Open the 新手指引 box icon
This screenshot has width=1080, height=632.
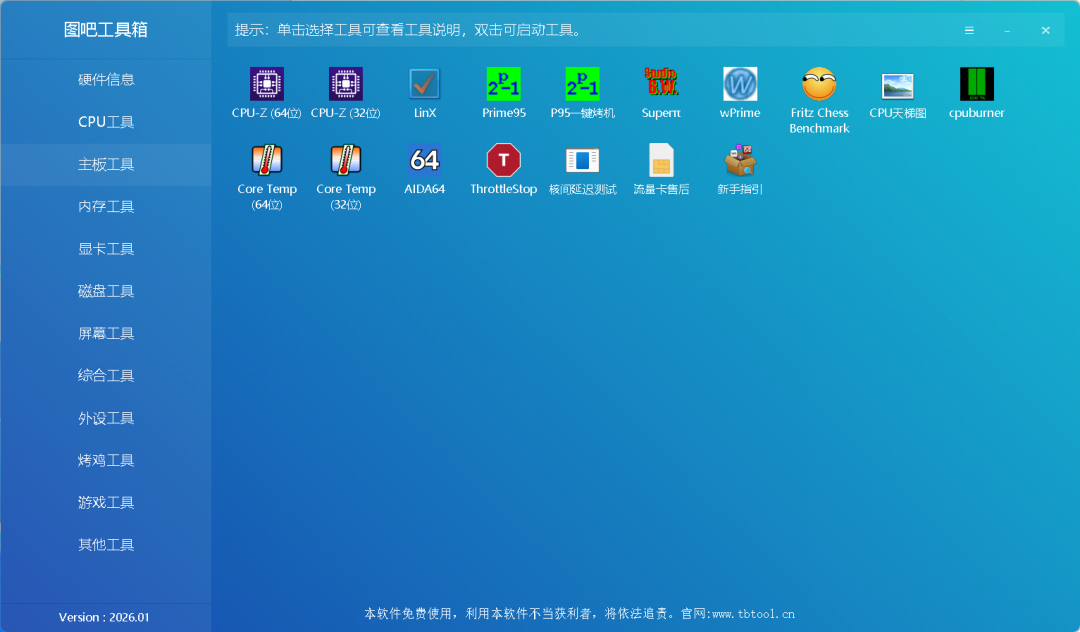click(x=740, y=160)
